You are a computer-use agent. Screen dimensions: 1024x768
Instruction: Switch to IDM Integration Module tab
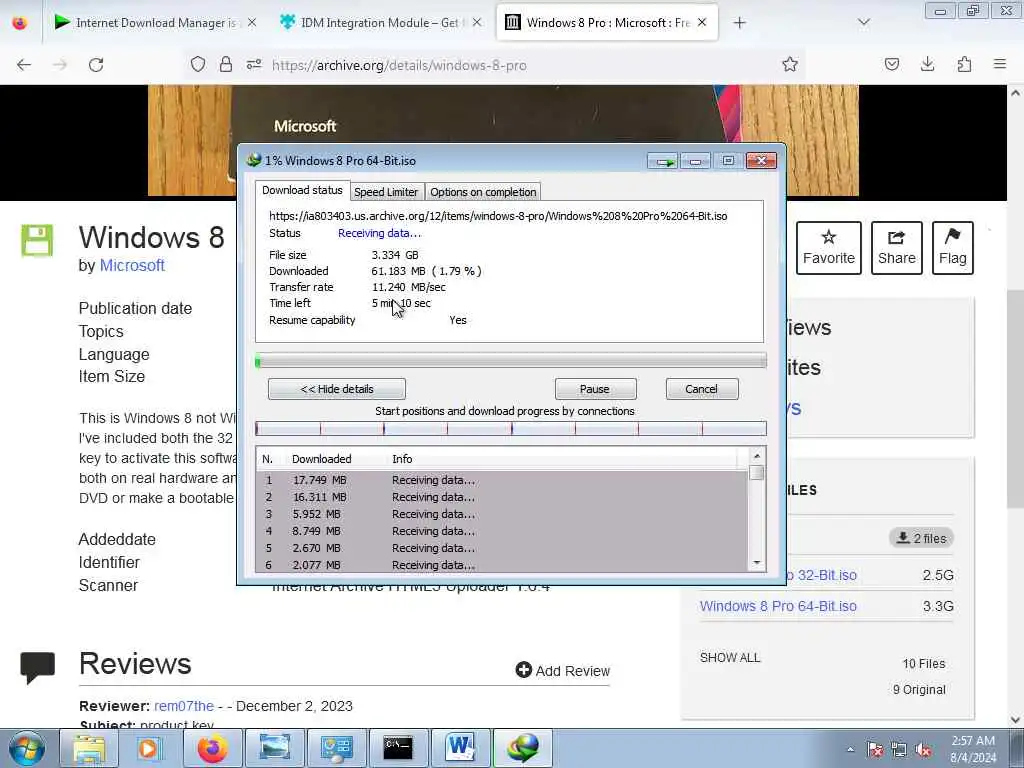click(x=379, y=23)
